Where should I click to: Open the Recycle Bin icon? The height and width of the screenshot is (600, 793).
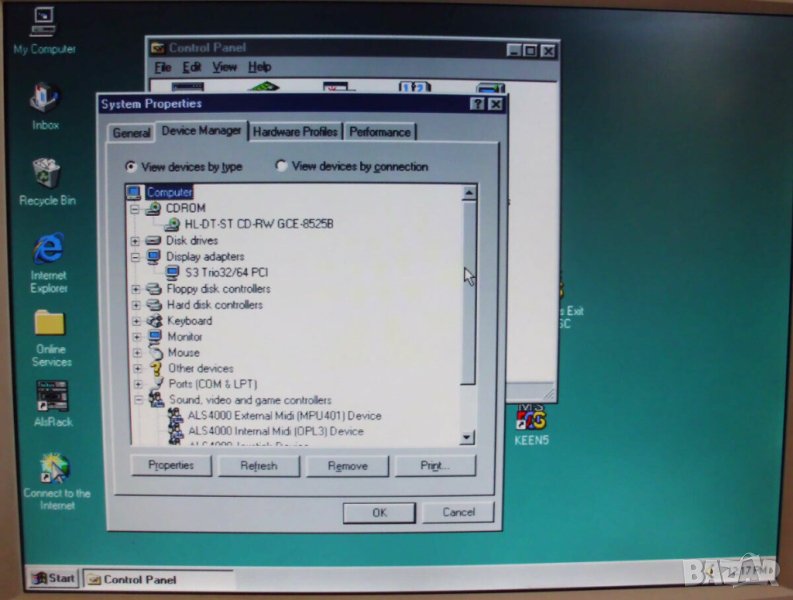(x=46, y=174)
